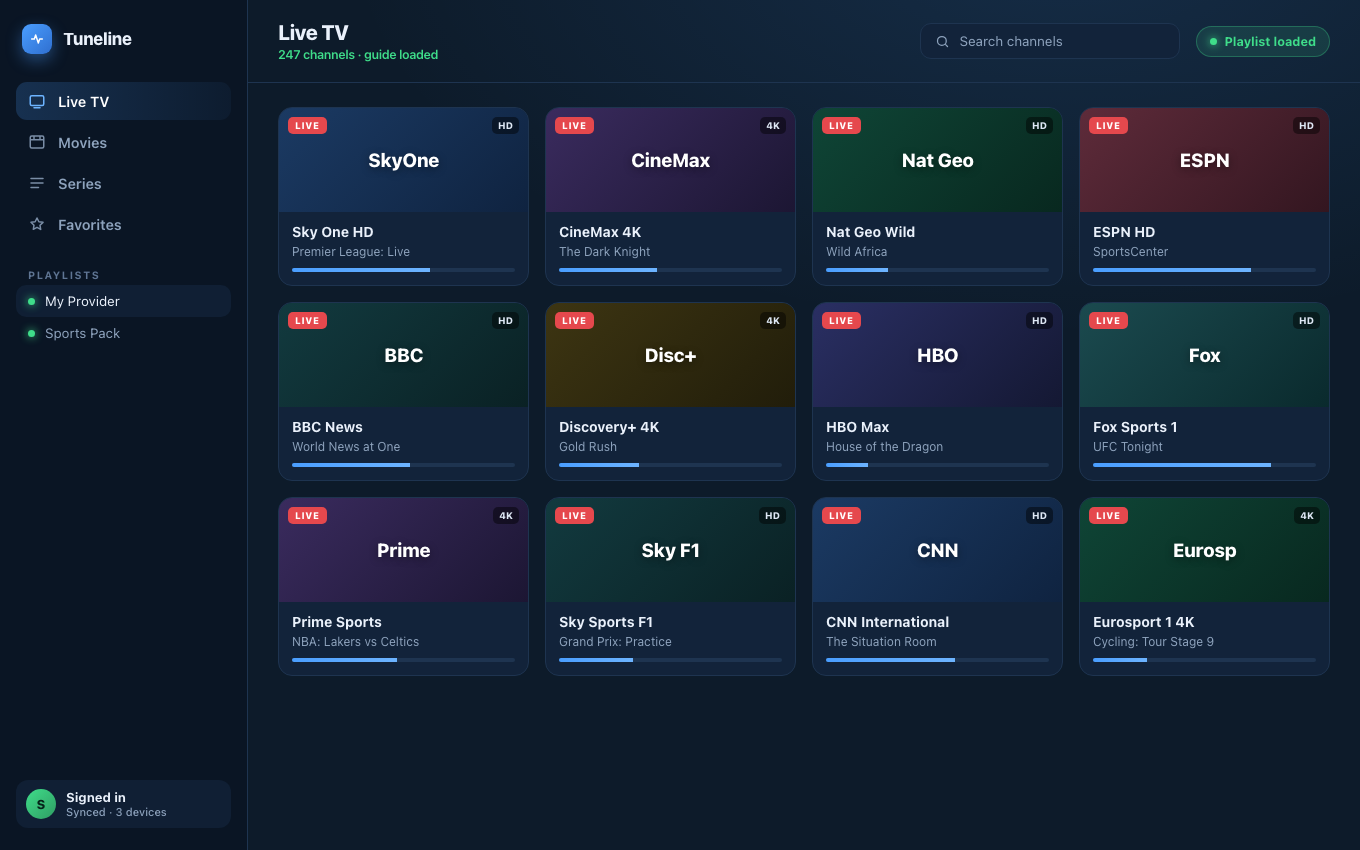The image size is (1360, 850).
Task: Click the Series list icon in sidebar
Action: pyautogui.click(x=37, y=183)
